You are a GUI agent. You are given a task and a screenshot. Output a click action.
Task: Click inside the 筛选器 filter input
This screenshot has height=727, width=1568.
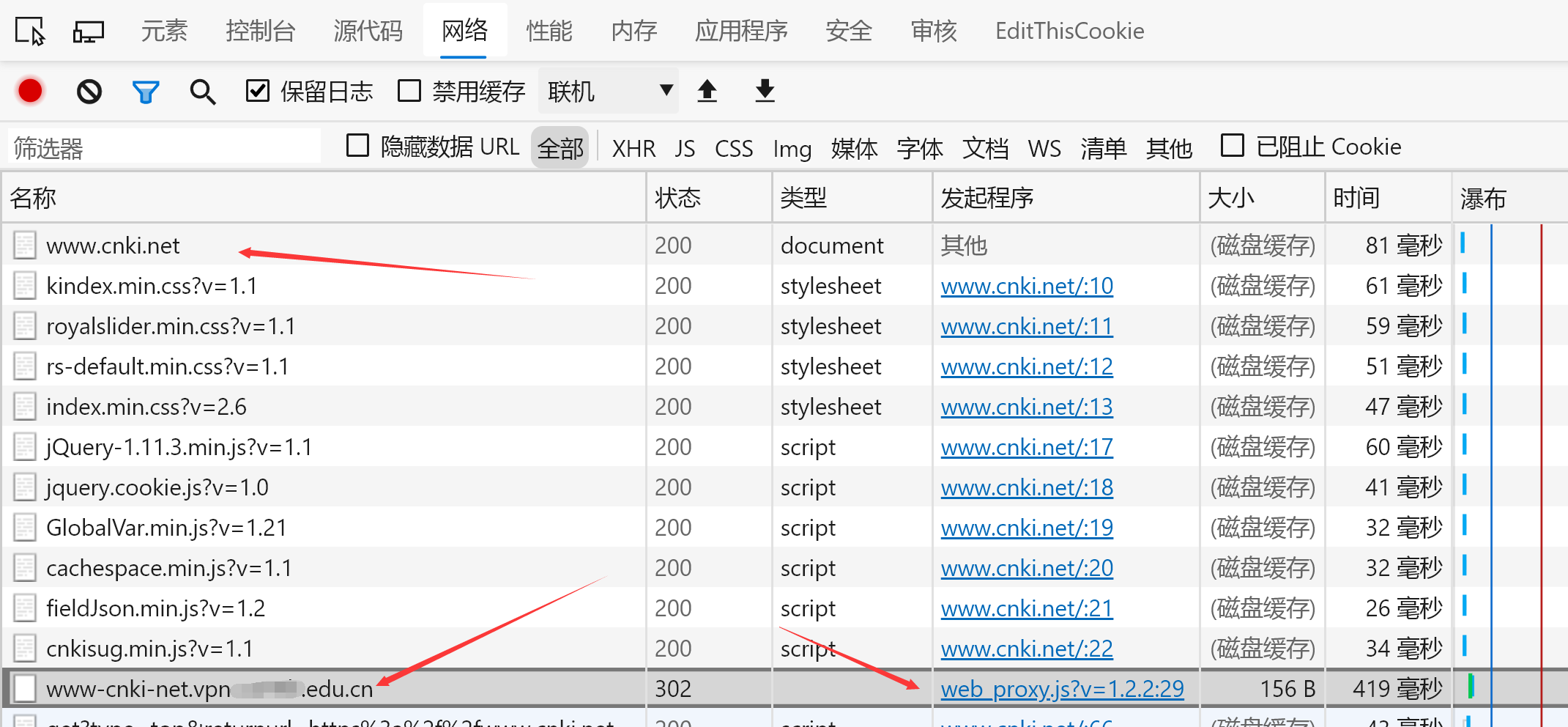click(x=165, y=147)
